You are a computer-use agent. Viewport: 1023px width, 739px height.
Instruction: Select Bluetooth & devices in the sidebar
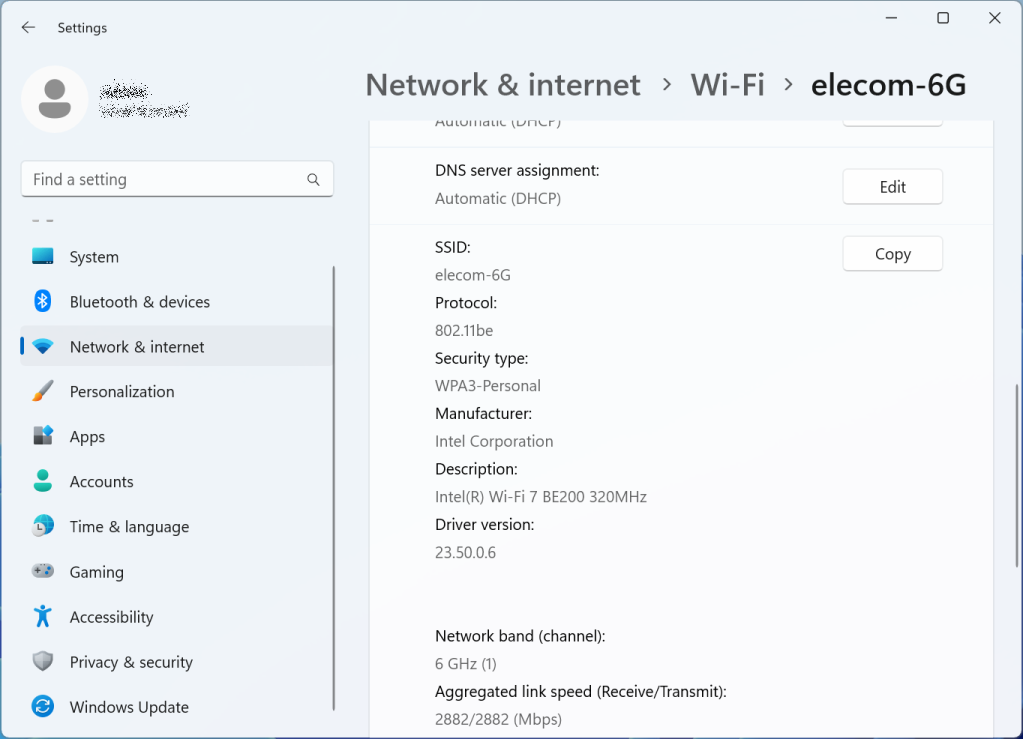(x=139, y=301)
